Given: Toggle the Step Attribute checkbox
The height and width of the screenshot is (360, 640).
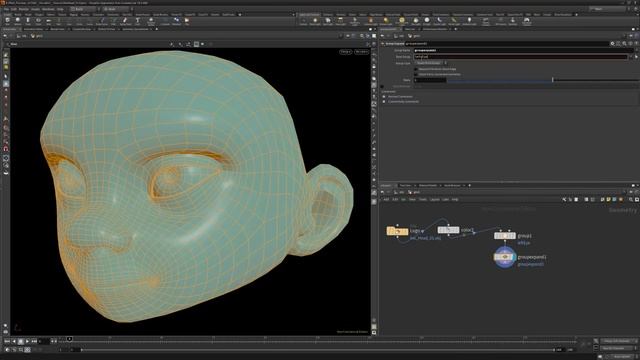Looking at the screenshot, I should (382, 87).
